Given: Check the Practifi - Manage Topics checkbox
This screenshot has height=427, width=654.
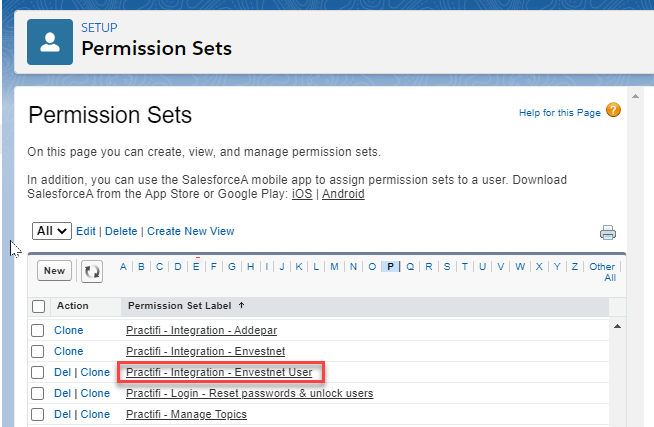Looking at the screenshot, I should coord(38,414).
